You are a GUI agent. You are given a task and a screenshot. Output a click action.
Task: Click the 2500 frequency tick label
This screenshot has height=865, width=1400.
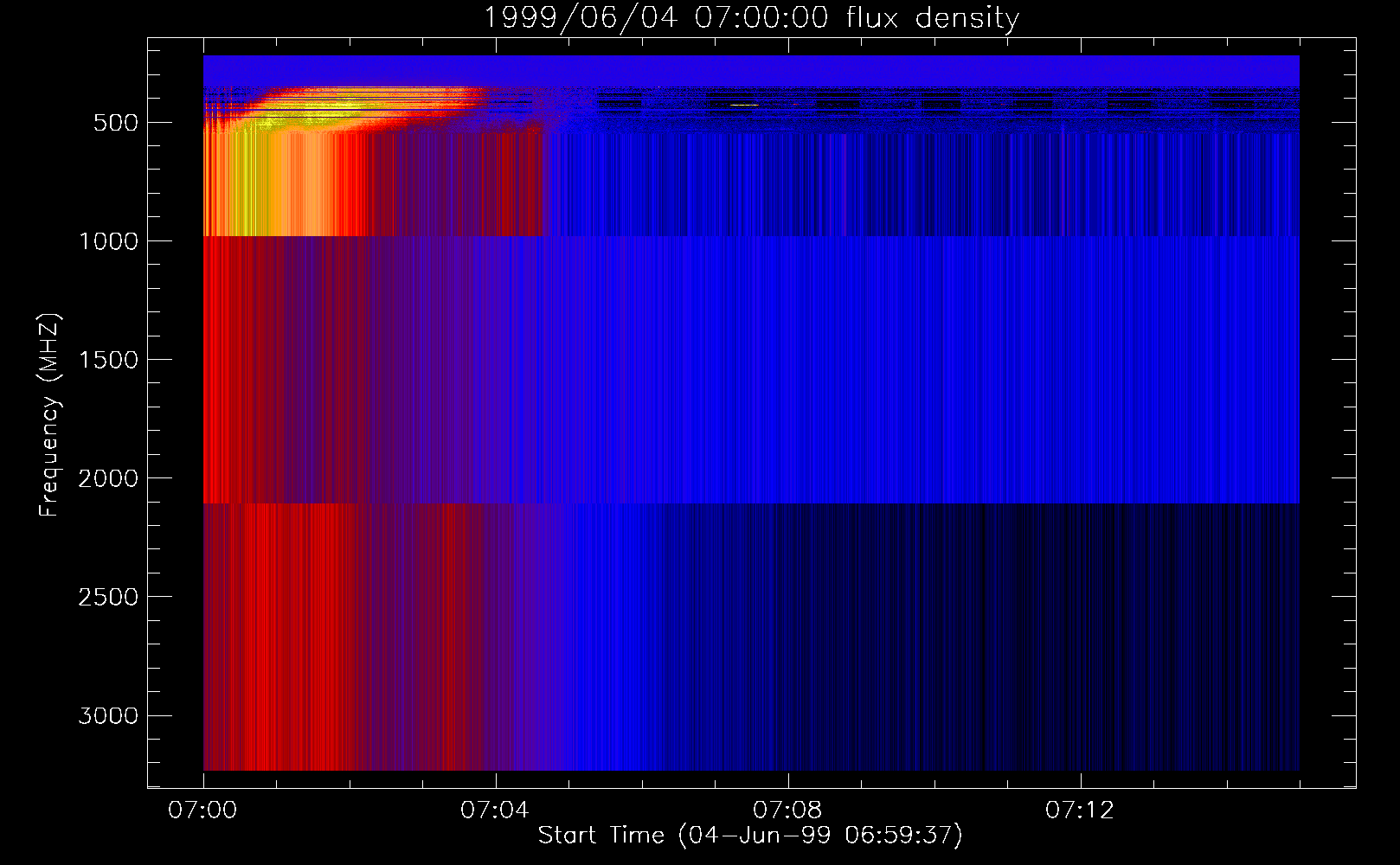[108, 597]
